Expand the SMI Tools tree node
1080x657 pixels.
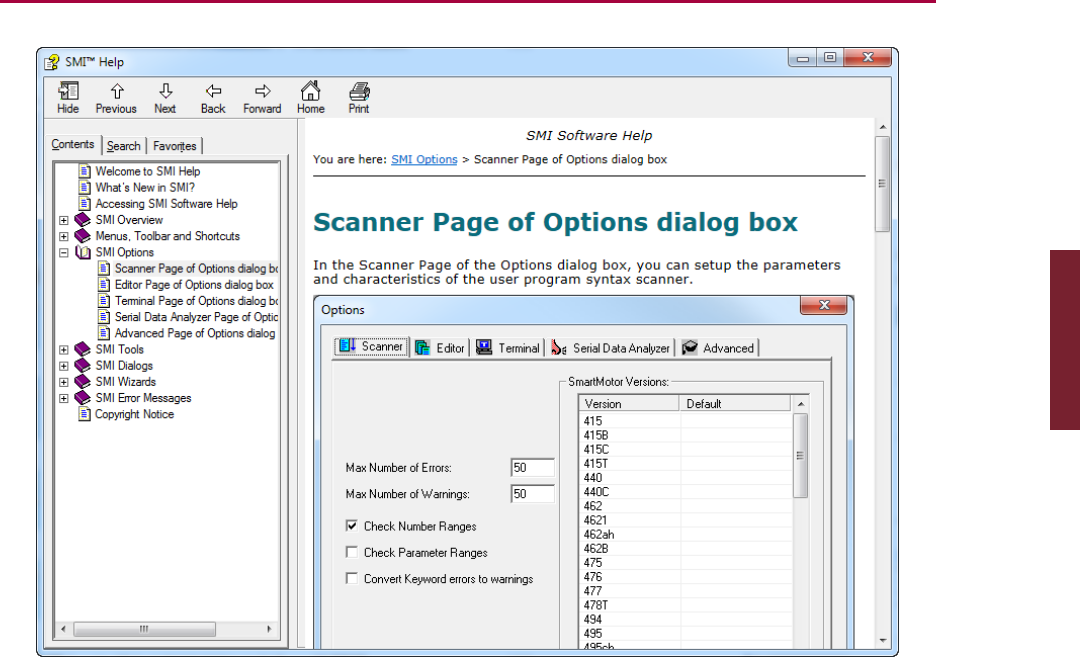(x=64, y=350)
